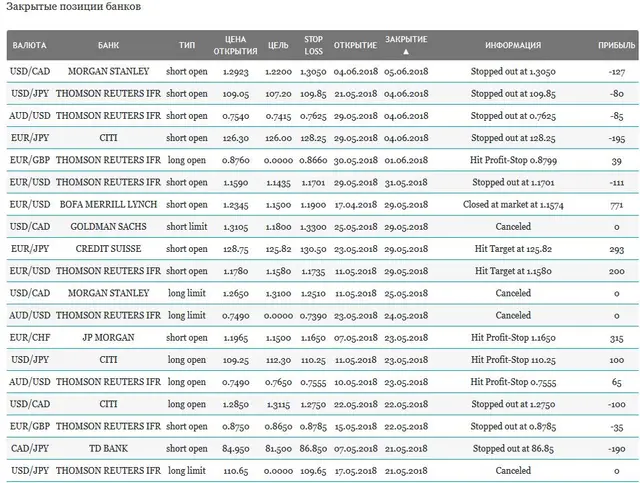
Task: Click opening price 110.65
Action: [x=236, y=471]
